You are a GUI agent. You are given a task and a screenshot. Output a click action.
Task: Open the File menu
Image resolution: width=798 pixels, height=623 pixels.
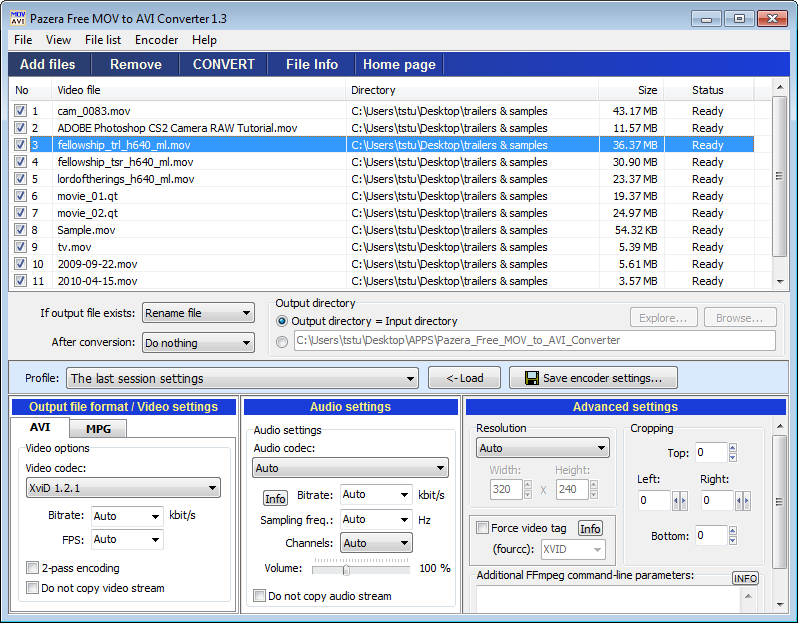[x=23, y=40]
